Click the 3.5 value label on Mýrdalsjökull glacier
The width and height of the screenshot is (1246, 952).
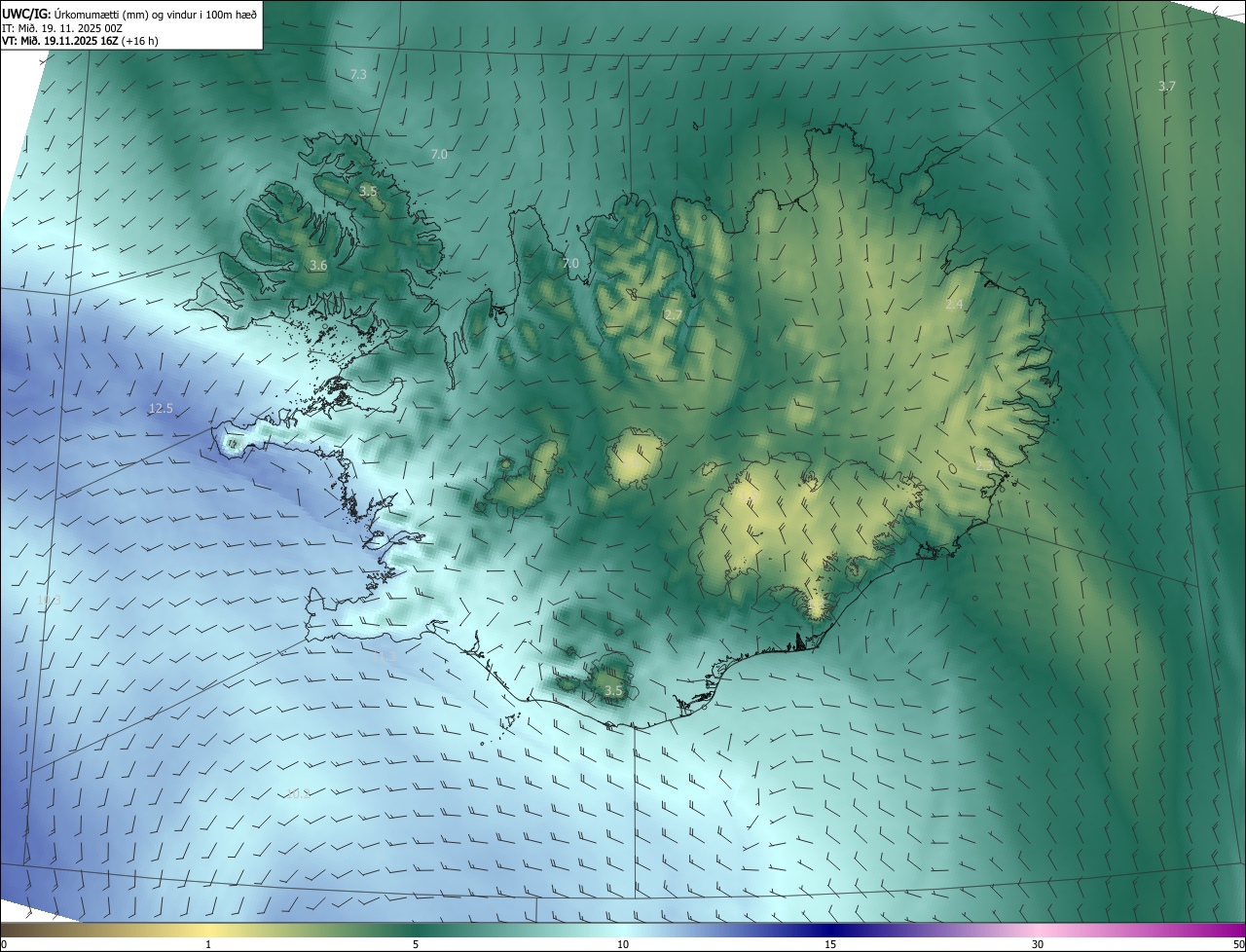click(613, 691)
